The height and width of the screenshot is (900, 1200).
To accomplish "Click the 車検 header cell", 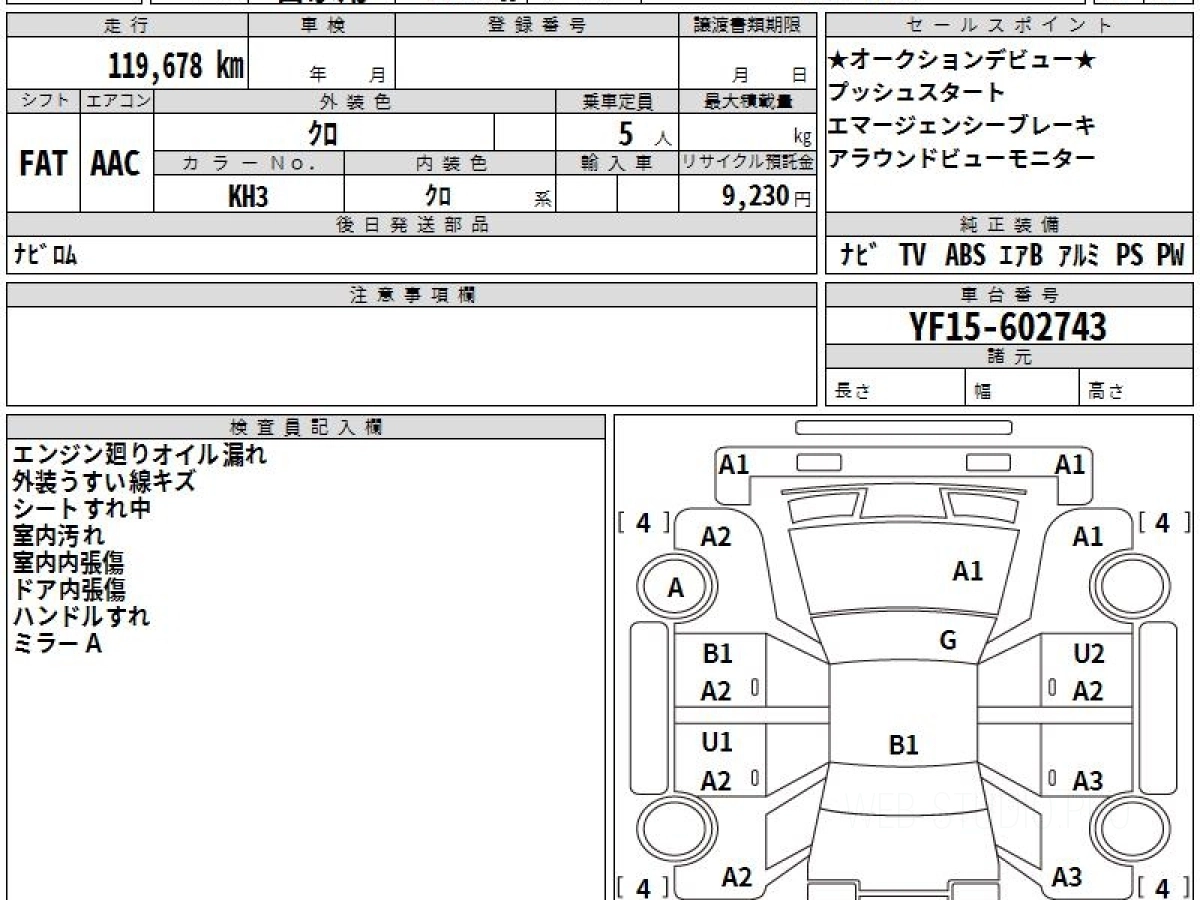I will [x=321, y=26].
